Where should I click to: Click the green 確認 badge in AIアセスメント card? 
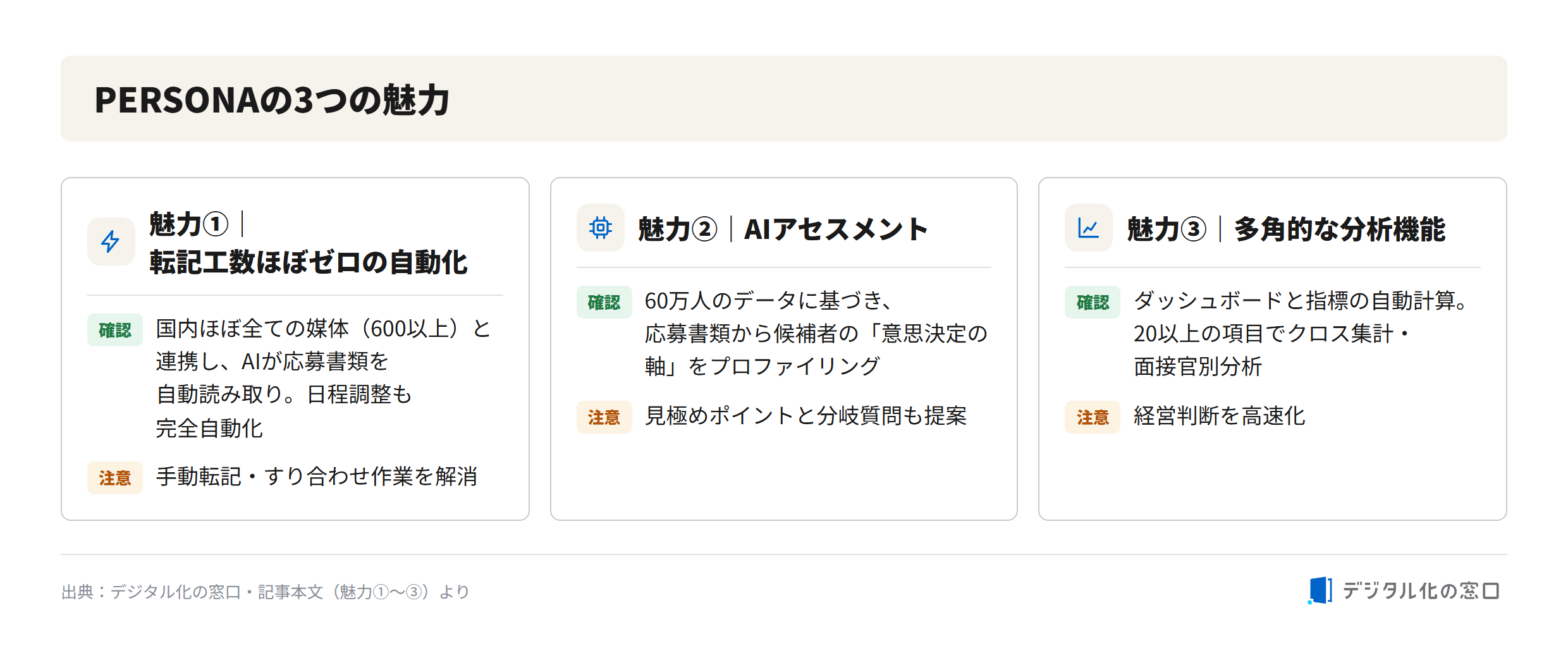pyautogui.click(x=604, y=302)
